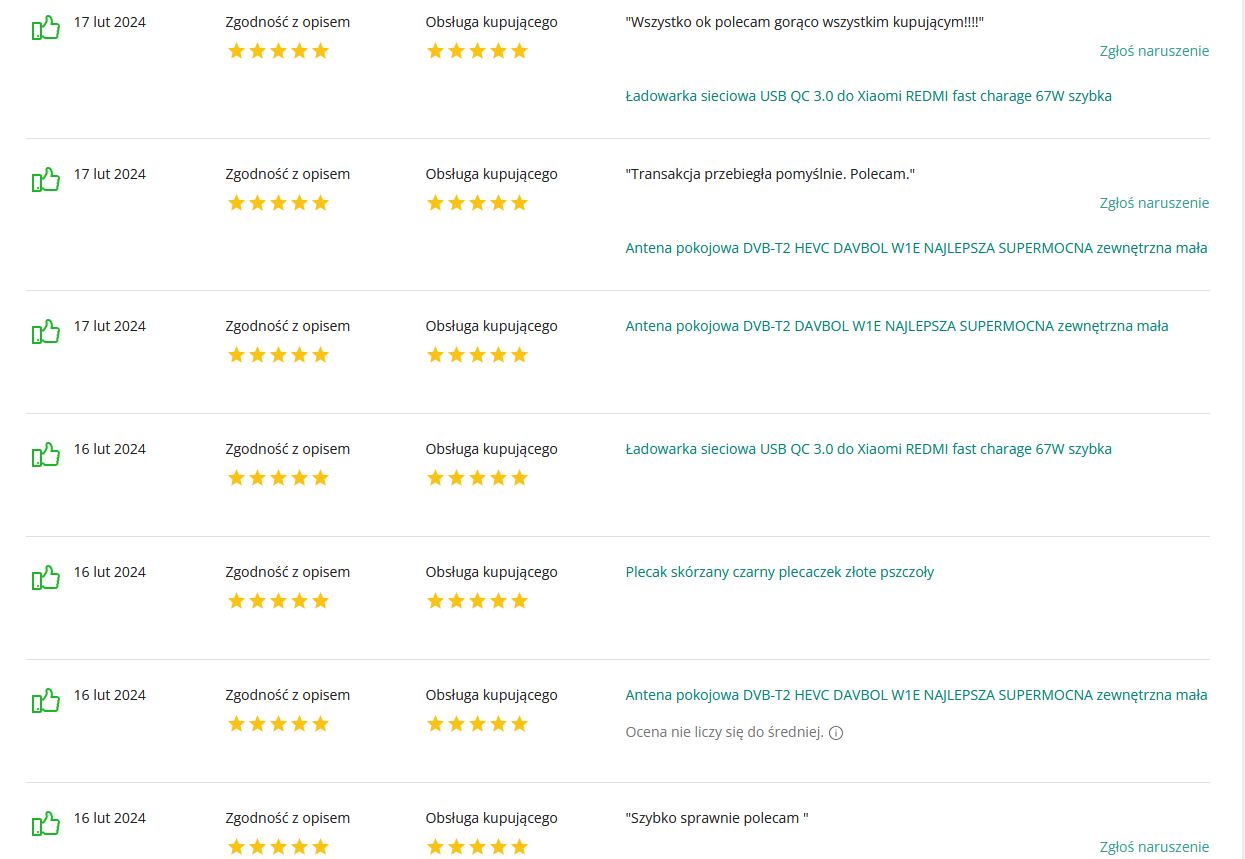The height and width of the screenshot is (859, 1245).
Task: Click thumbs-up icon in 16 lut Ładowarka row
Action: [46, 454]
